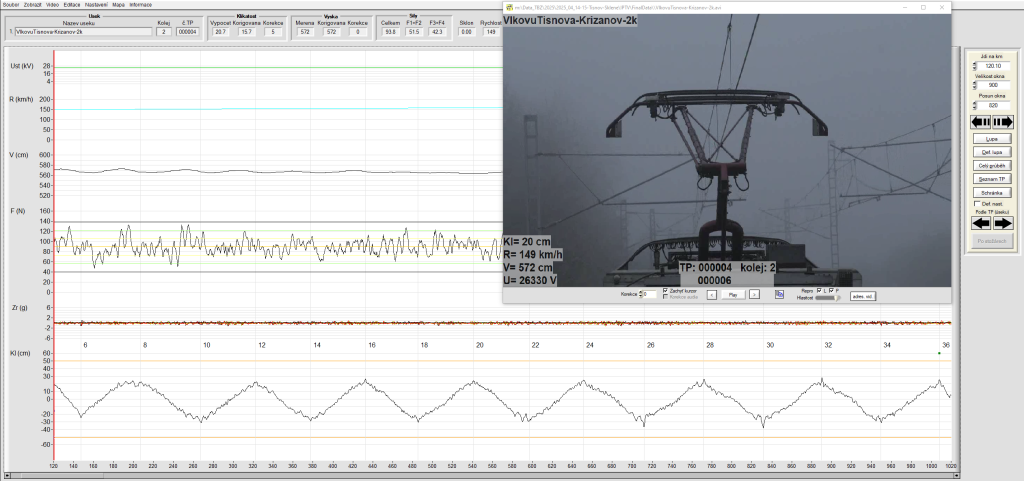The width and height of the screenshot is (1024, 481).
Task: Go to next TP with right arrow
Action: tap(1003, 223)
